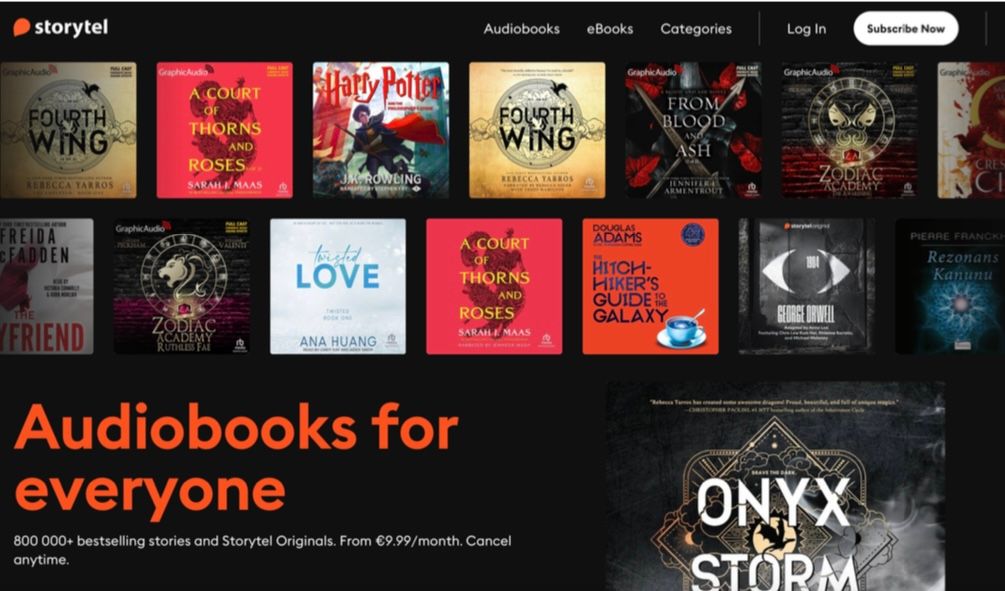The width and height of the screenshot is (1005, 591).
Task: Open Rezonans Kanunu book cover
Action: pyautogui.click(x=950, y=286)
